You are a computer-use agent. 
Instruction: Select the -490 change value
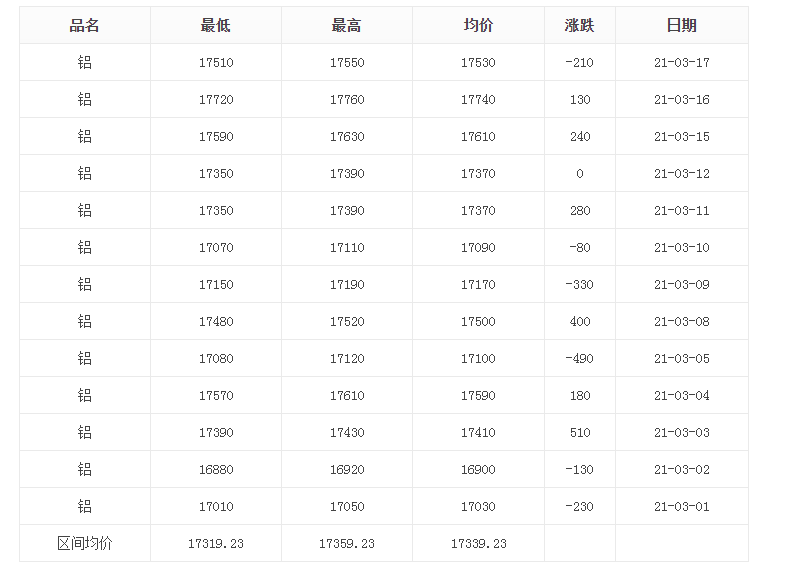click(579, 359)
